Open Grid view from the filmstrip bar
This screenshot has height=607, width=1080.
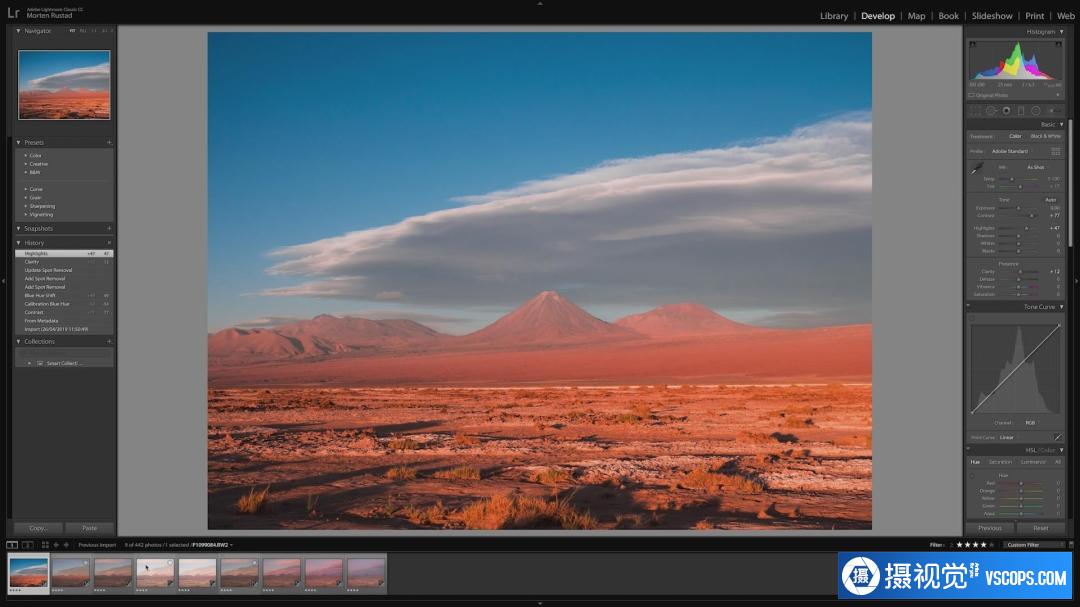tap(45, 545)
